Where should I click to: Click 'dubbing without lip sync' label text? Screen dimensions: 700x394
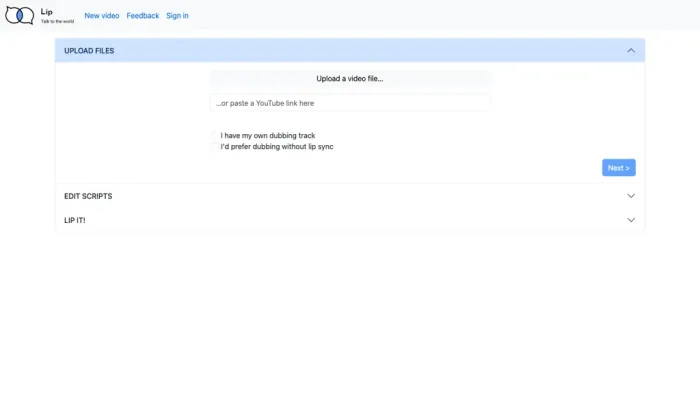tap(293, 146)
